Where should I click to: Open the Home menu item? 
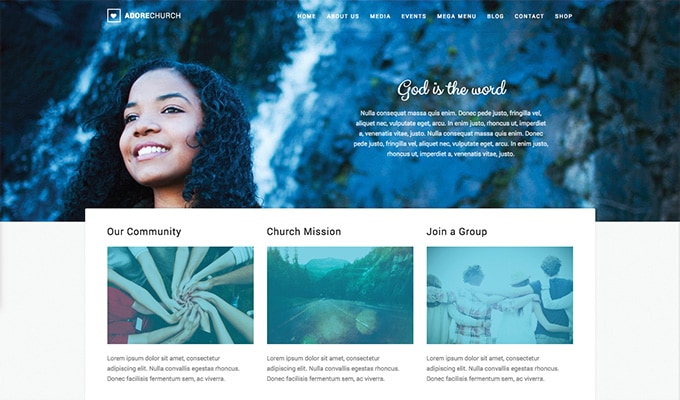point(307,16)
